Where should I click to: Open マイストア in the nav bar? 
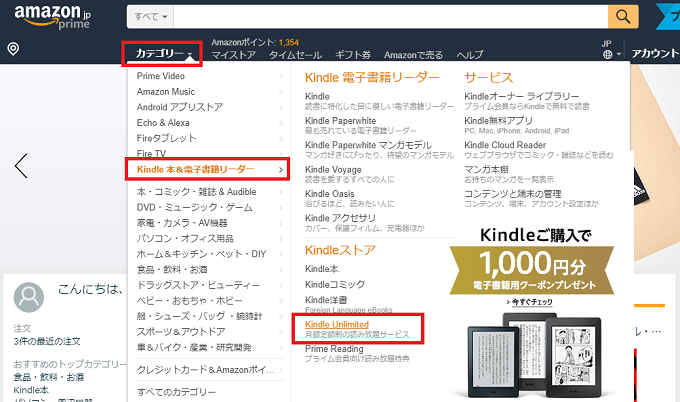[x=233, y=55]
